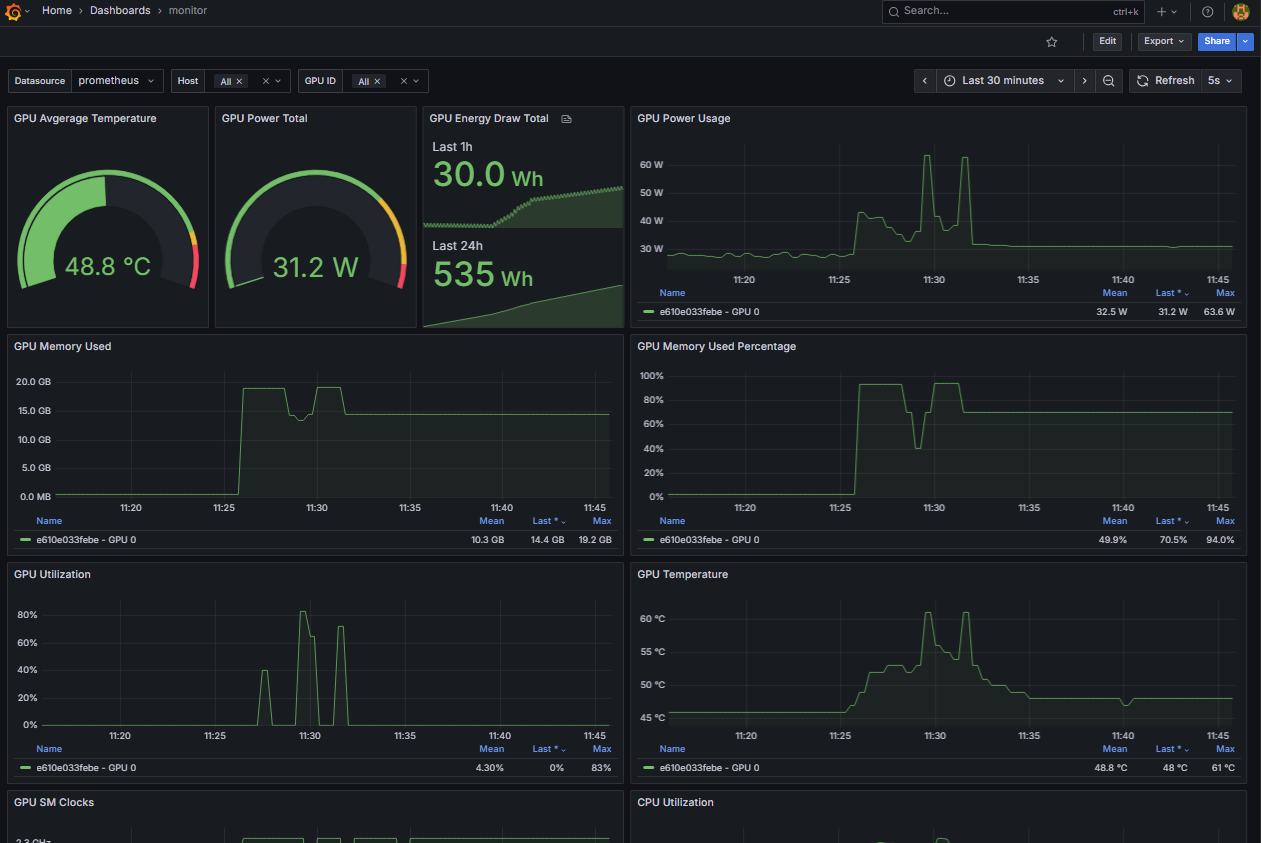Star this dashboard as favorite
Screen dimensions: 1261x843
tap(1051, 42)
